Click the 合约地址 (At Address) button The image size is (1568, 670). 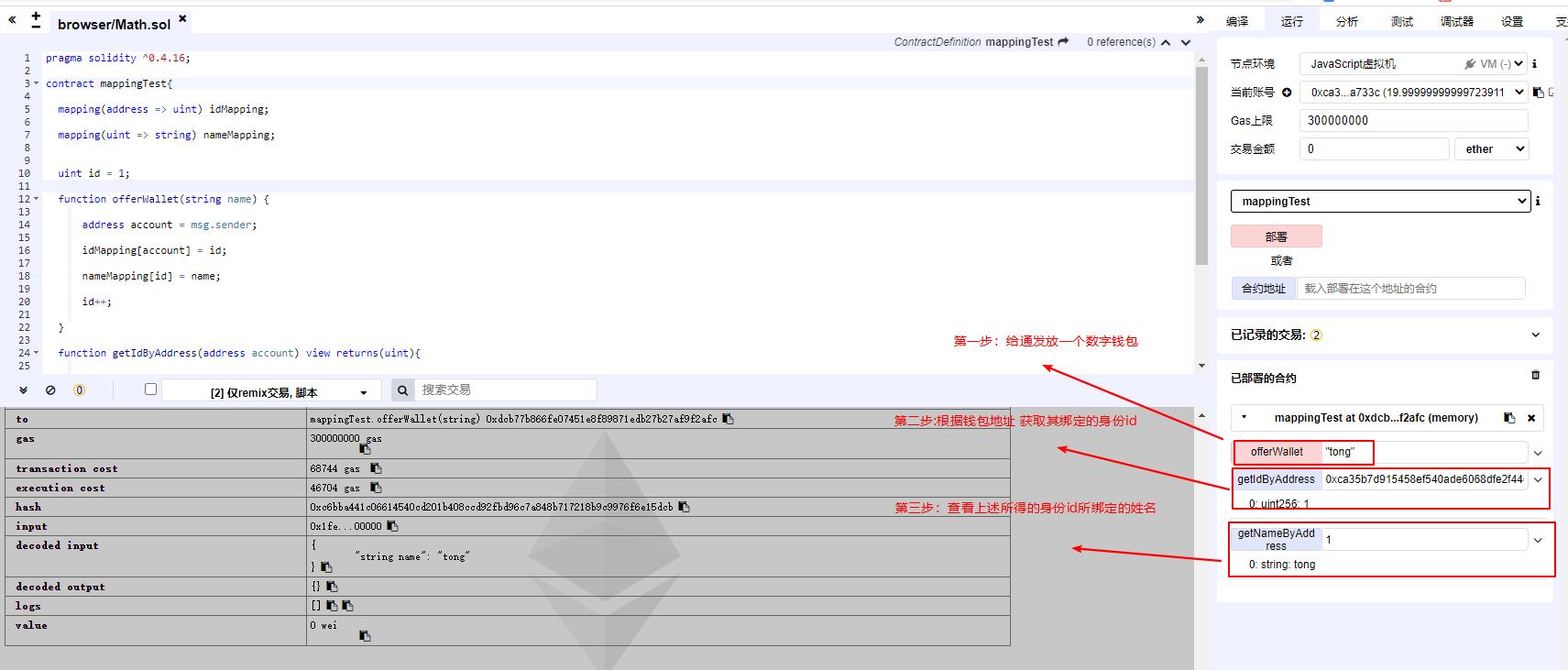[x=1263, y=288]
